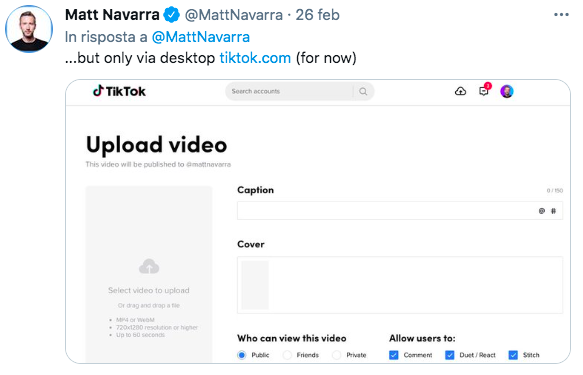Insert hashtag using the # icon
The image size is (583, 375).
(553, 211)
